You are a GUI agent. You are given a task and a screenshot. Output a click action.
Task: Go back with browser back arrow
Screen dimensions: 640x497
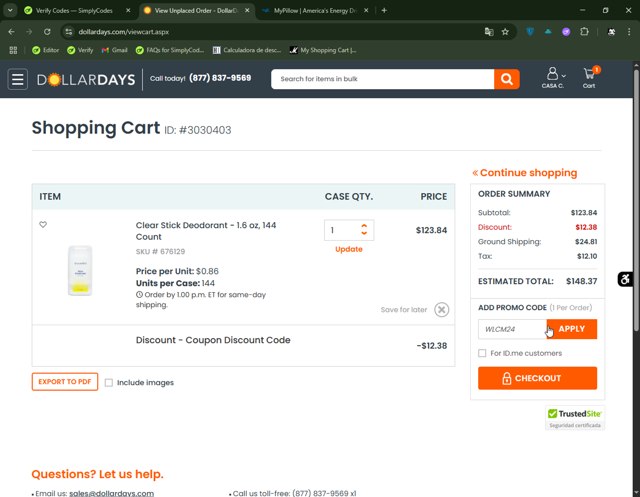pyautogui.click(x=11, y=32)
